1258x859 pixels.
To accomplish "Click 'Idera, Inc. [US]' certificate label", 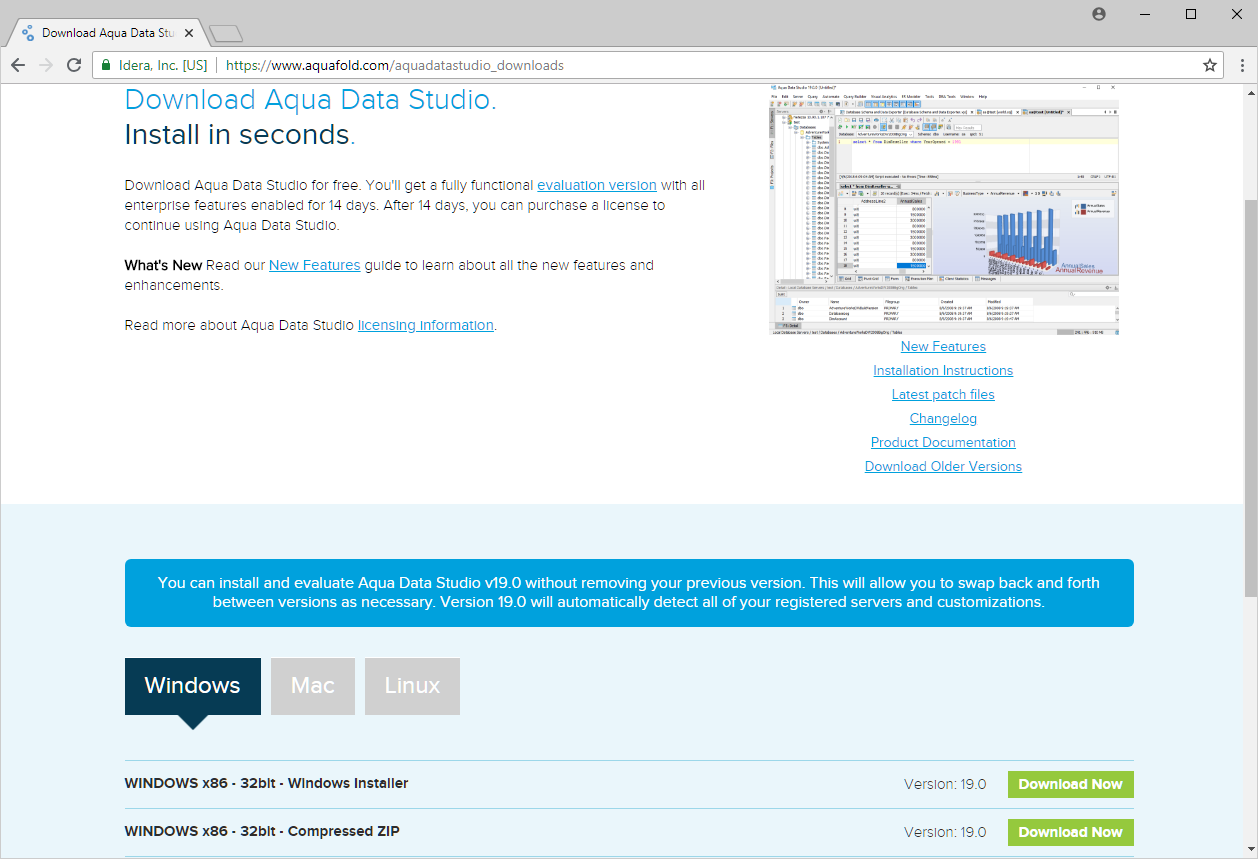I will (x=162, y=65).
